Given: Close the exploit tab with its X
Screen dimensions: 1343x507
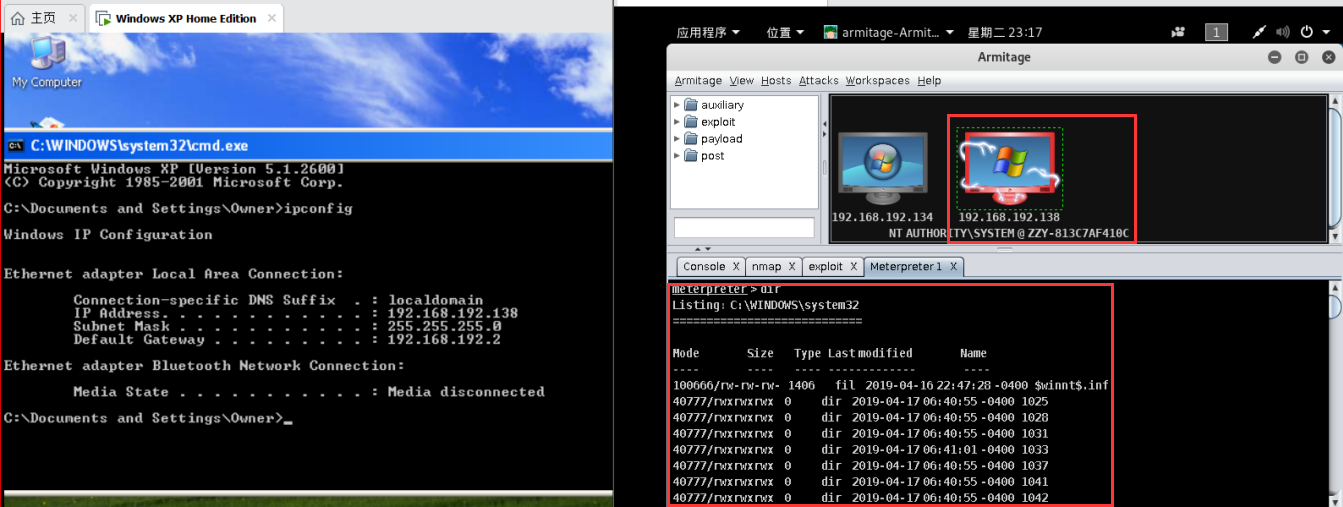Looking at the screenshot, I should pyautogui.click(x=854, y=267).
